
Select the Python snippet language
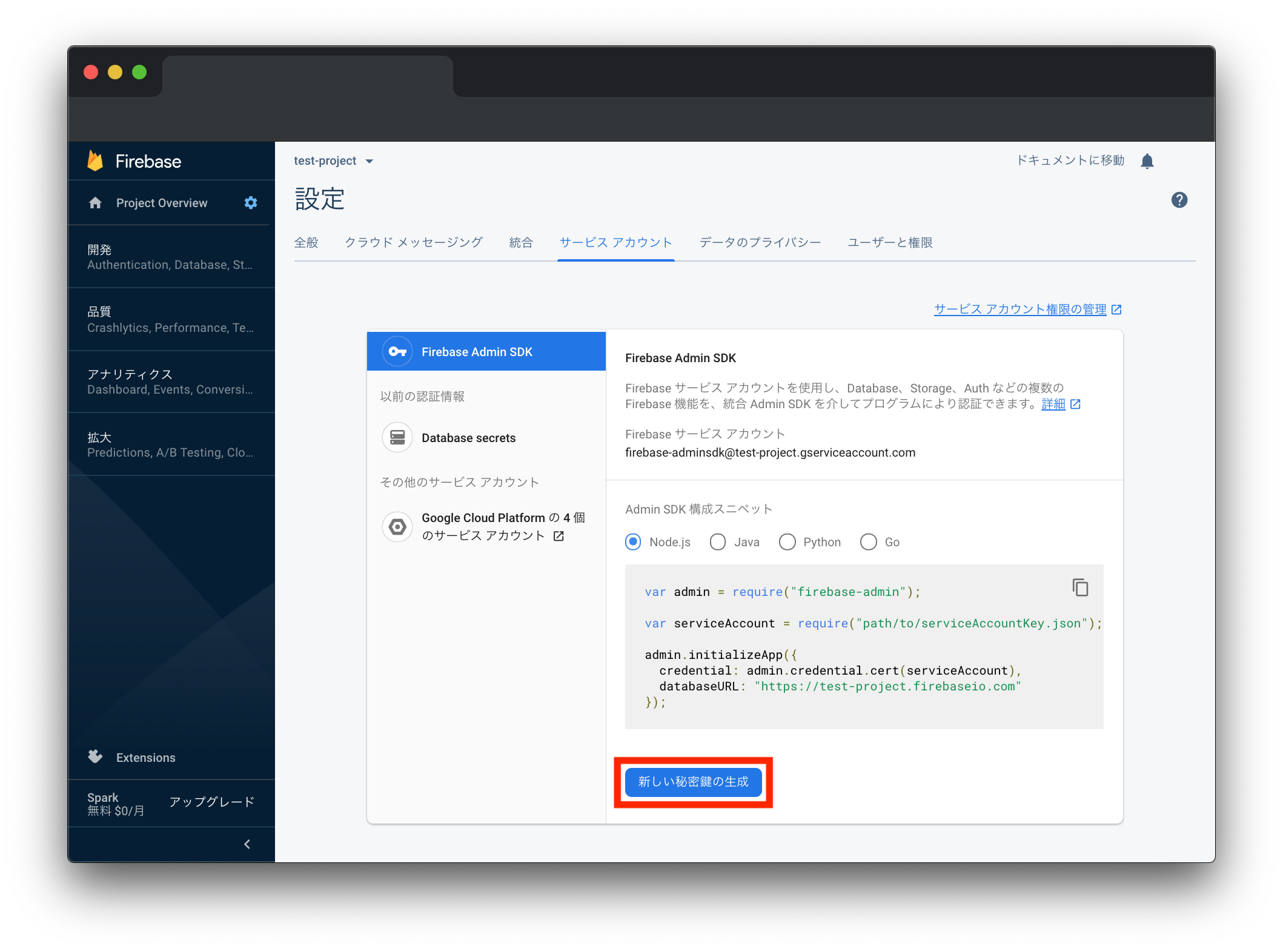pos(787,541)
